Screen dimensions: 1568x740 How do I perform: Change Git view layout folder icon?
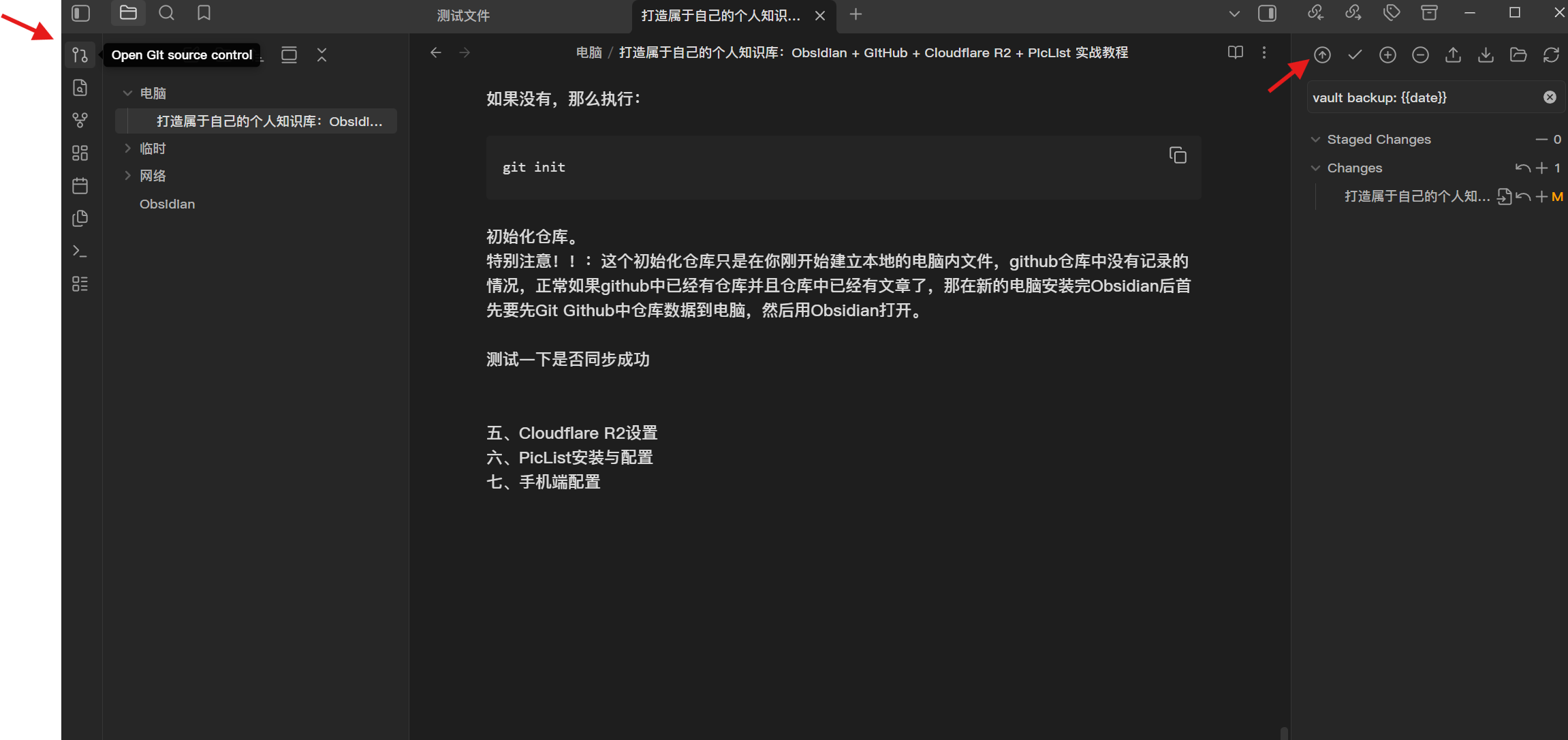1518,55
